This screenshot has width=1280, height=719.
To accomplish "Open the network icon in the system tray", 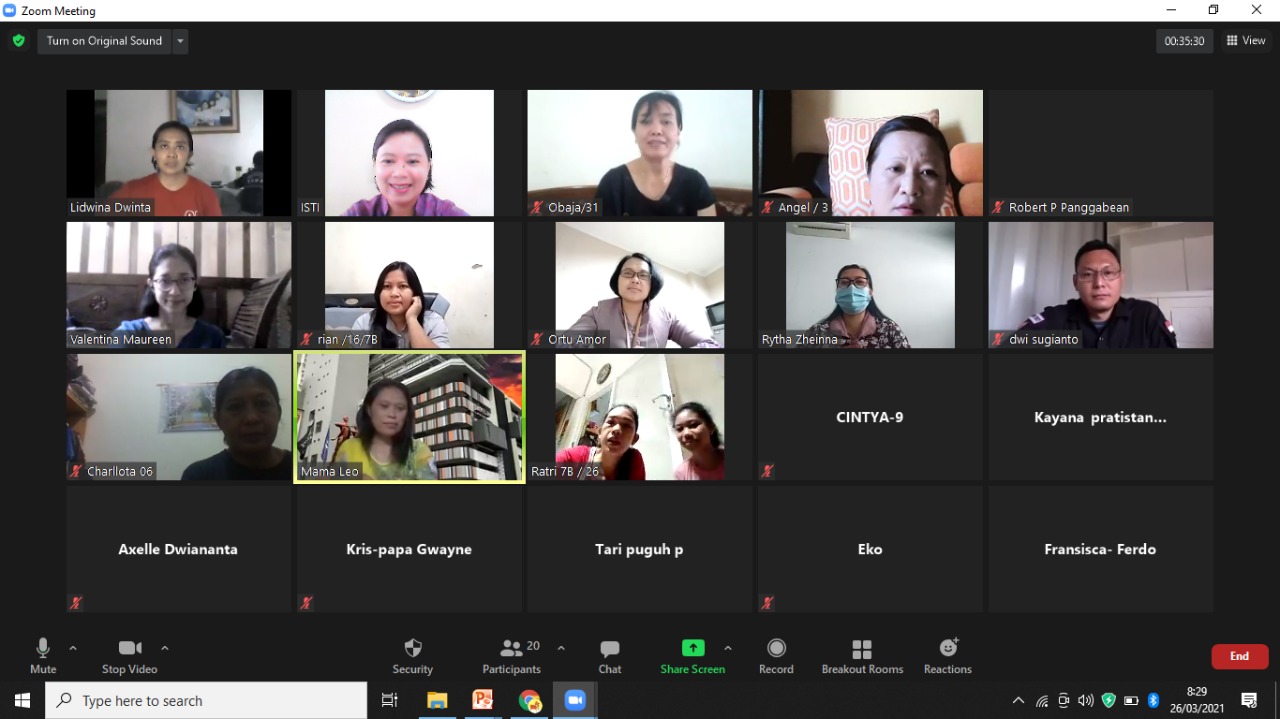I will coord(1042,700).
